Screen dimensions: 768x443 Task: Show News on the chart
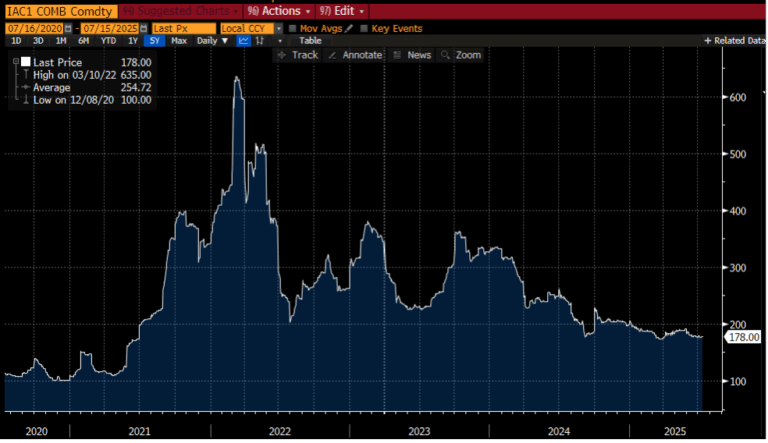(412, 55)
